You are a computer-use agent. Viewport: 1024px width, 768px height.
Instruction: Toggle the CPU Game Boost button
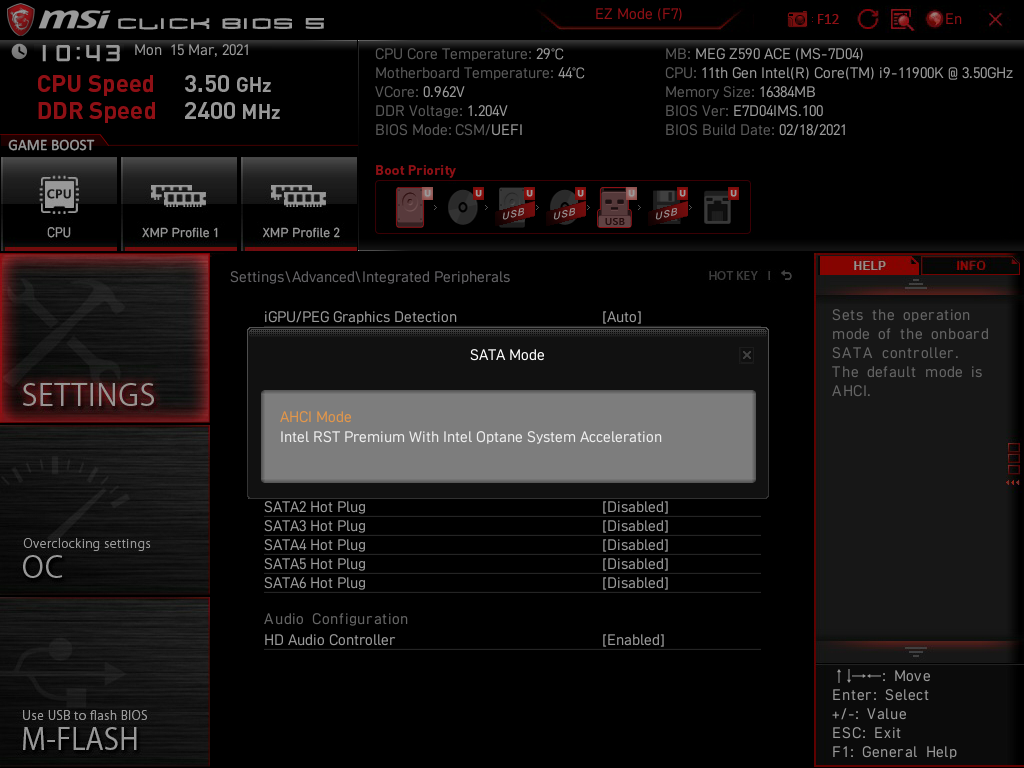[x=59, y=203]
